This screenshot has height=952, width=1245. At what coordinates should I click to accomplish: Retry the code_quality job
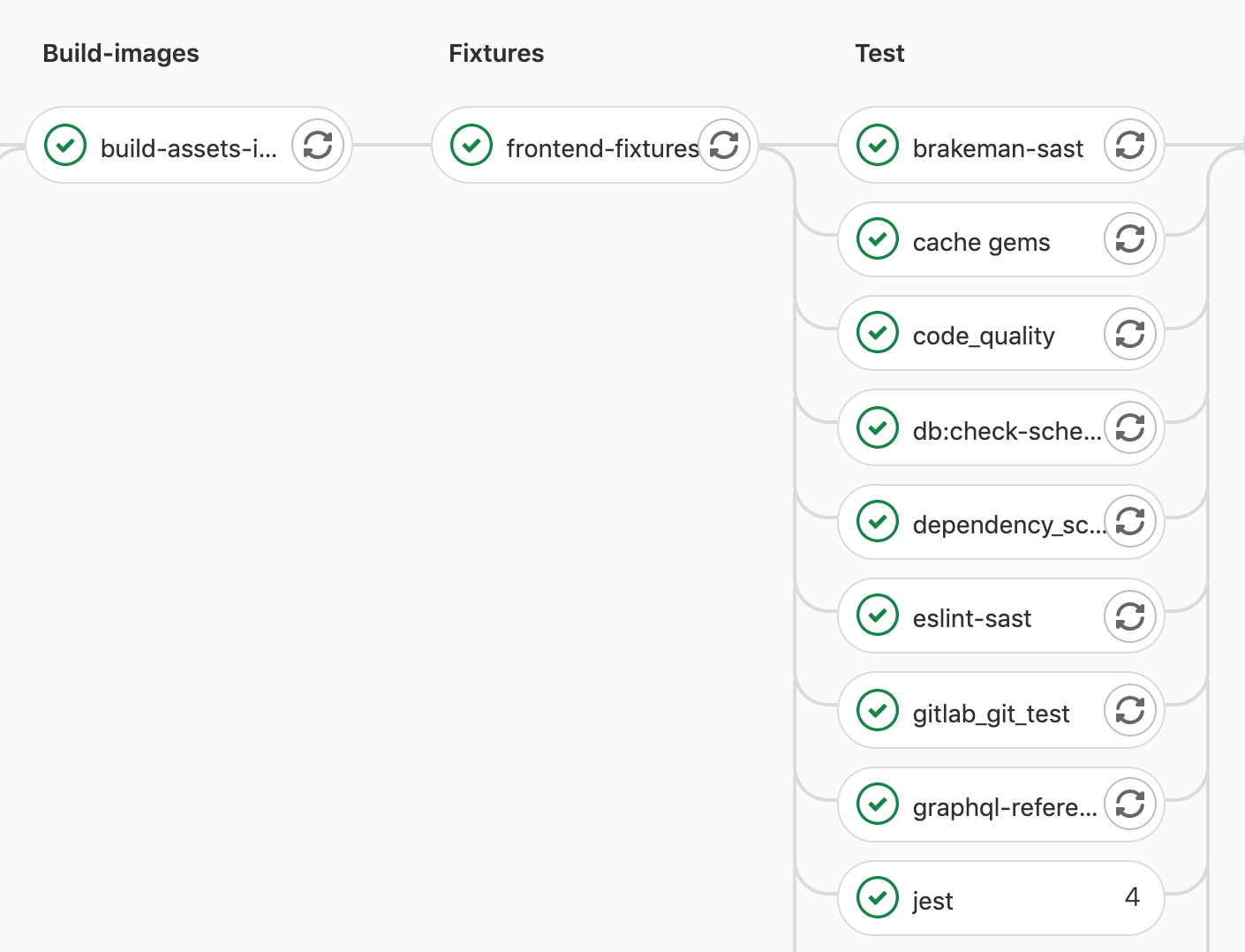tap(1130, 333)
